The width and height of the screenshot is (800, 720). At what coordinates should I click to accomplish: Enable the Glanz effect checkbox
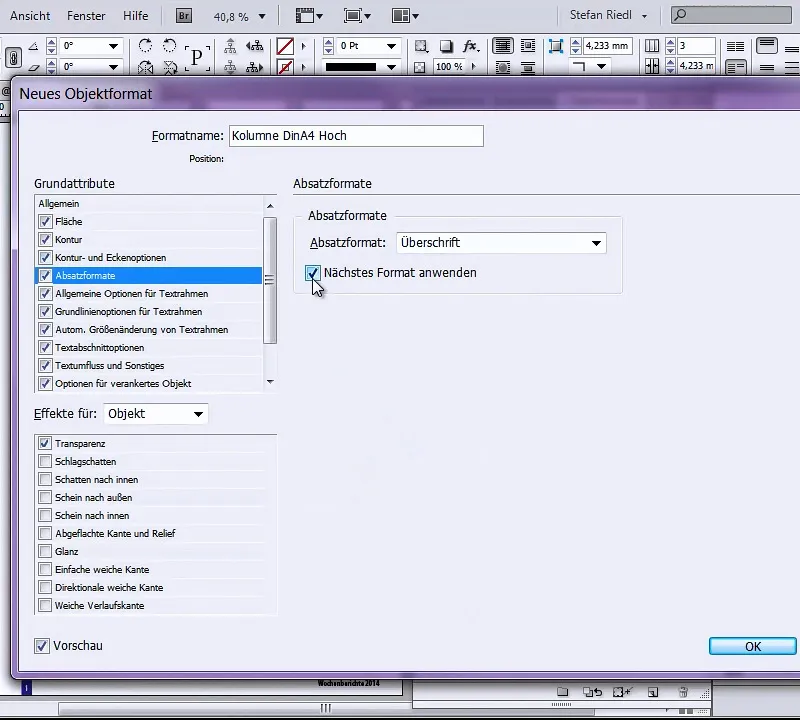tap(45, 551)
